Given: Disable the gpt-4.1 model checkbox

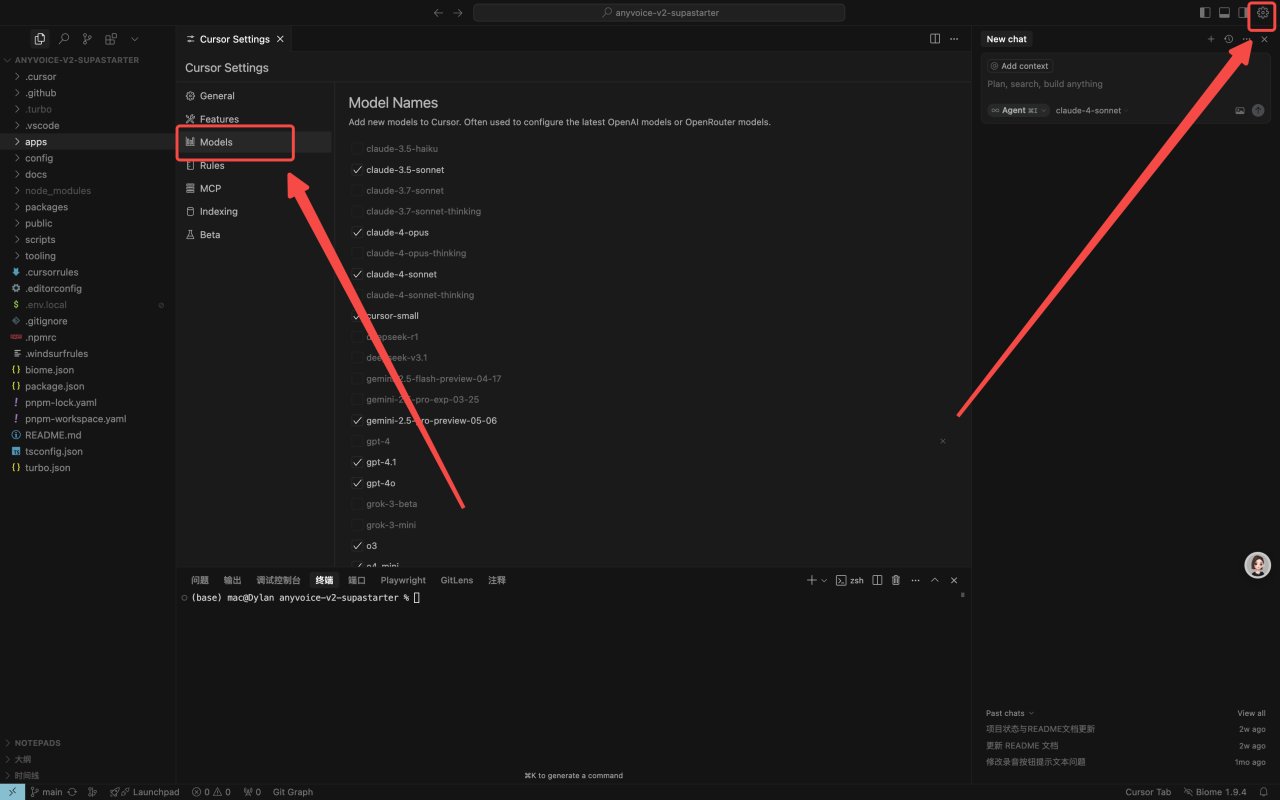Looking at the screenshot, I should click(x=357, y=462).
